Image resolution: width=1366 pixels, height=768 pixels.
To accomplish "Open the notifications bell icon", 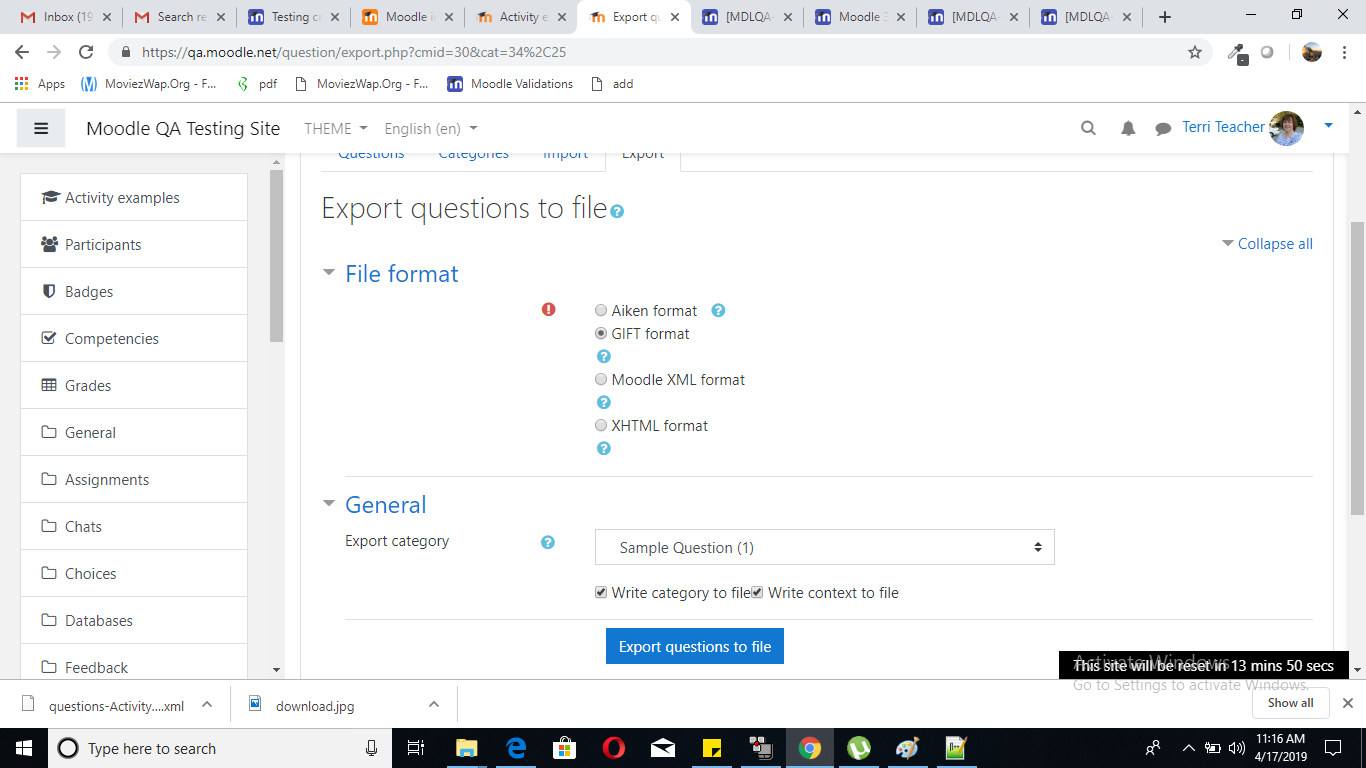I will coord(1128,128).
